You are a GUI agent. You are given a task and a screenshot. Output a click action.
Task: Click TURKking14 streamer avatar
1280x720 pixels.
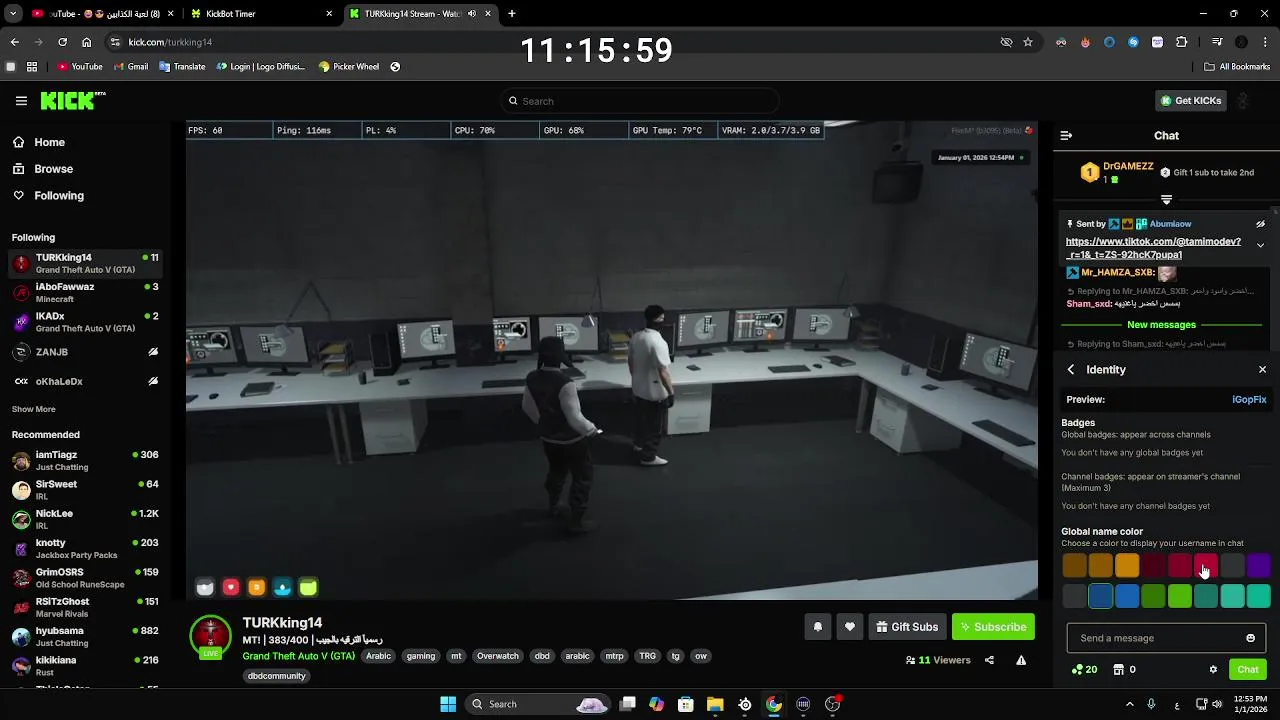coord(210,636)
